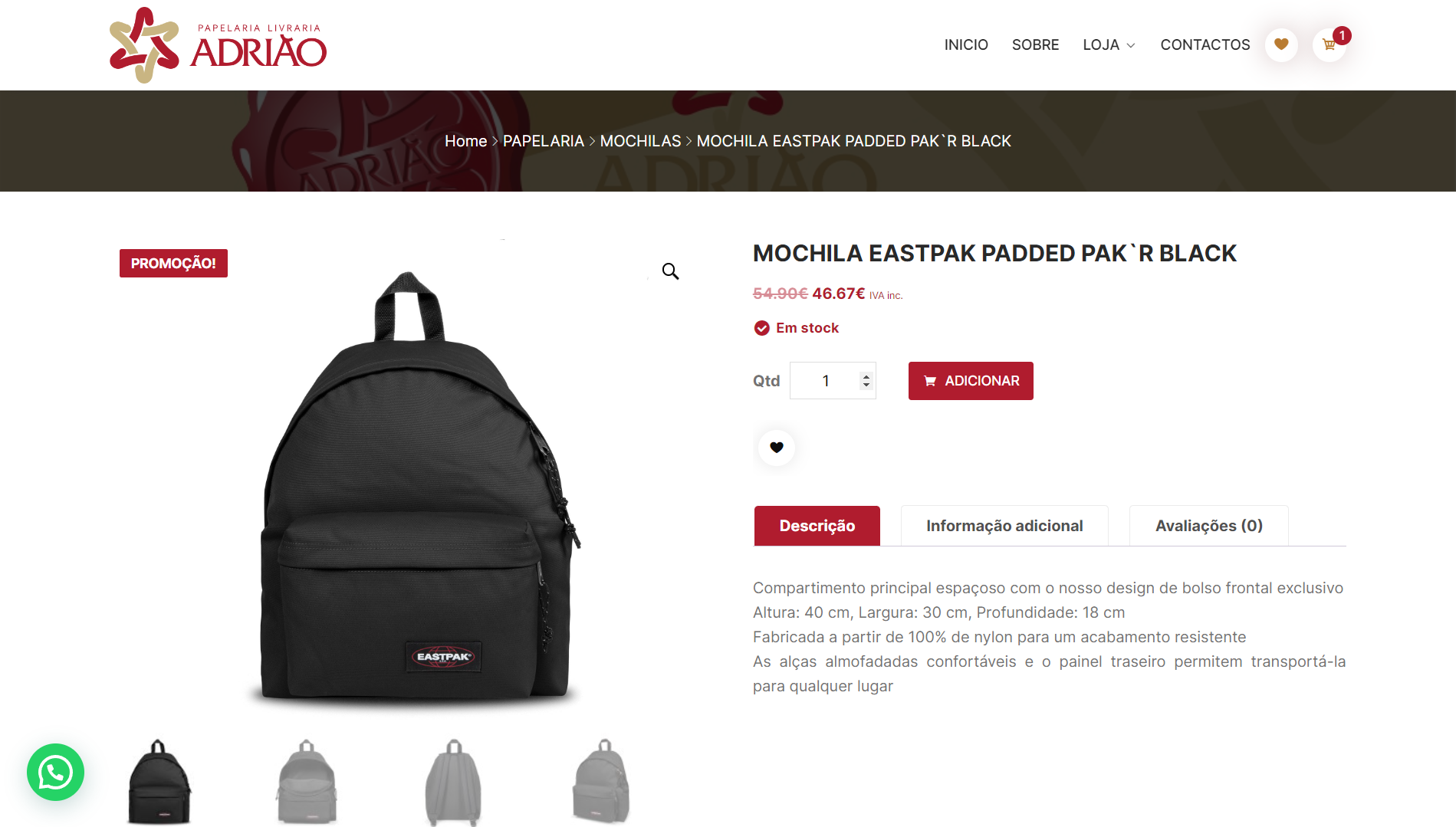Add product to wishlist with black heart
Screen dimensions: 1456x827
tap(777, 448)
